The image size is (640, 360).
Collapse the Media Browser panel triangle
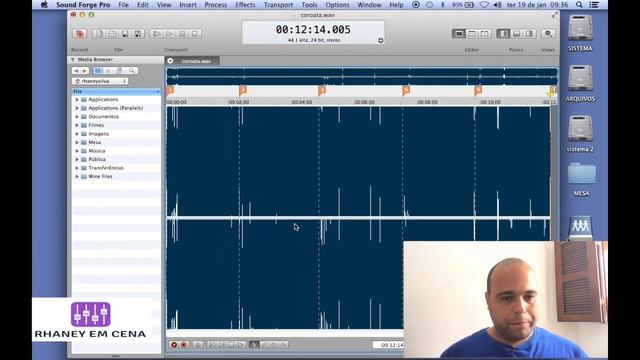click(73, 60)
